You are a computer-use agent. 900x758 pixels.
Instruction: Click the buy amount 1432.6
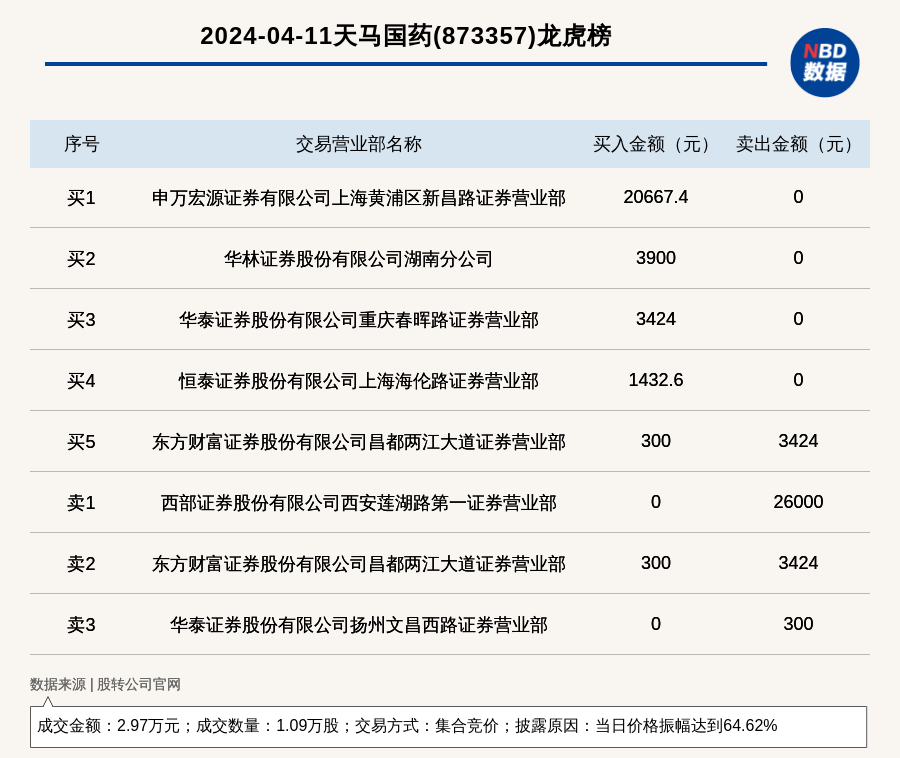(x=655, y=380)
